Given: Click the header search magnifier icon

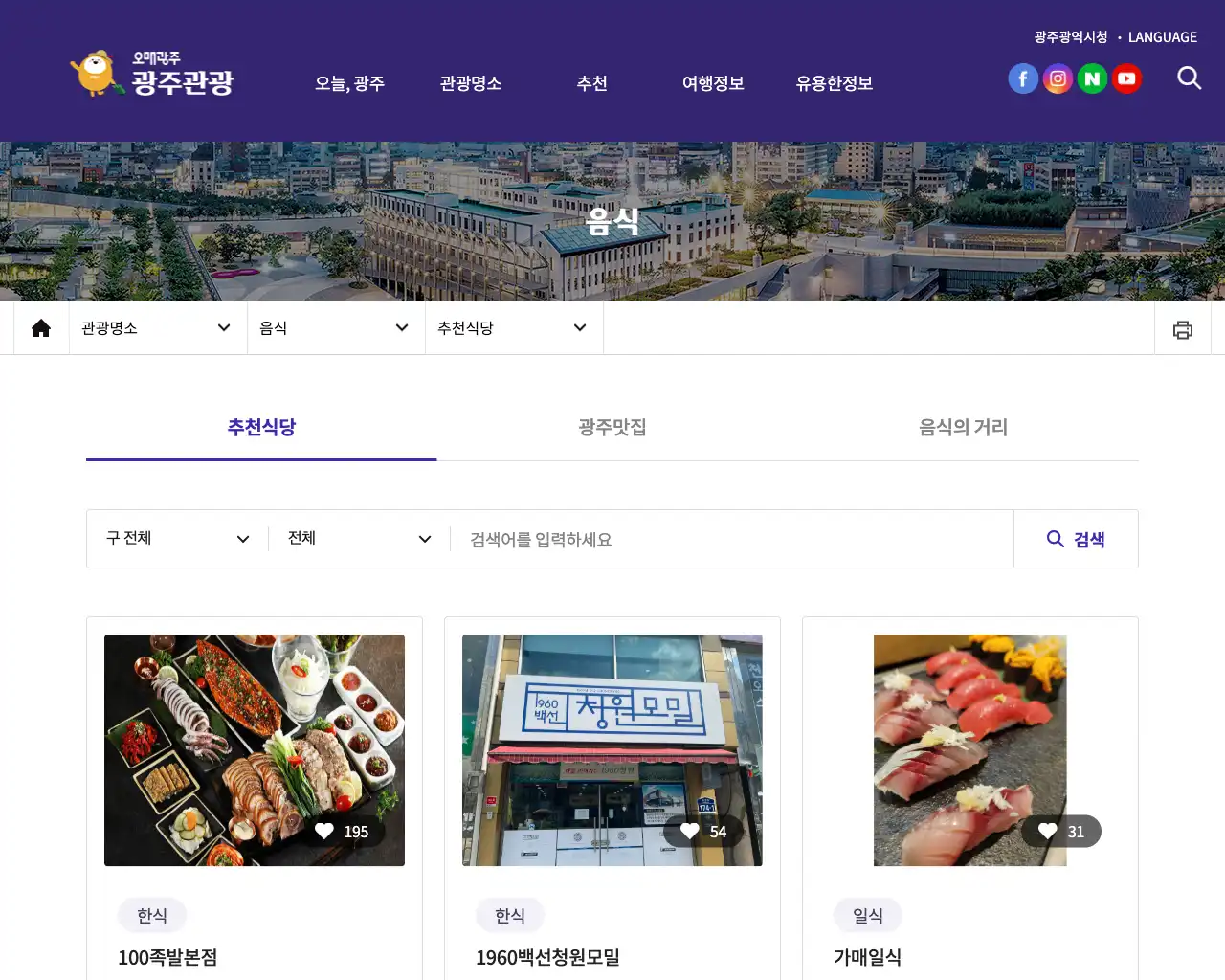Looking at the screenshot, I should coord(1189,78).
